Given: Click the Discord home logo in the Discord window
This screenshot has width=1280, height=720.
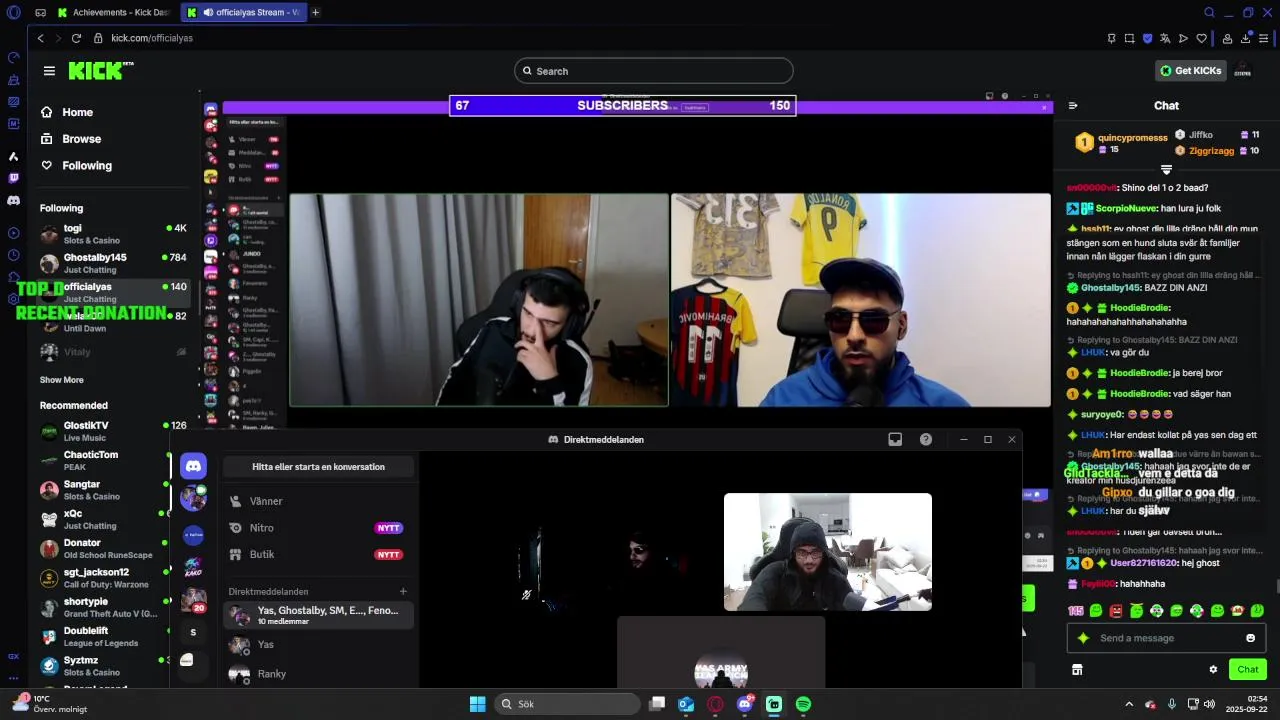Looking at the screenshot, I should coord(193,466).
